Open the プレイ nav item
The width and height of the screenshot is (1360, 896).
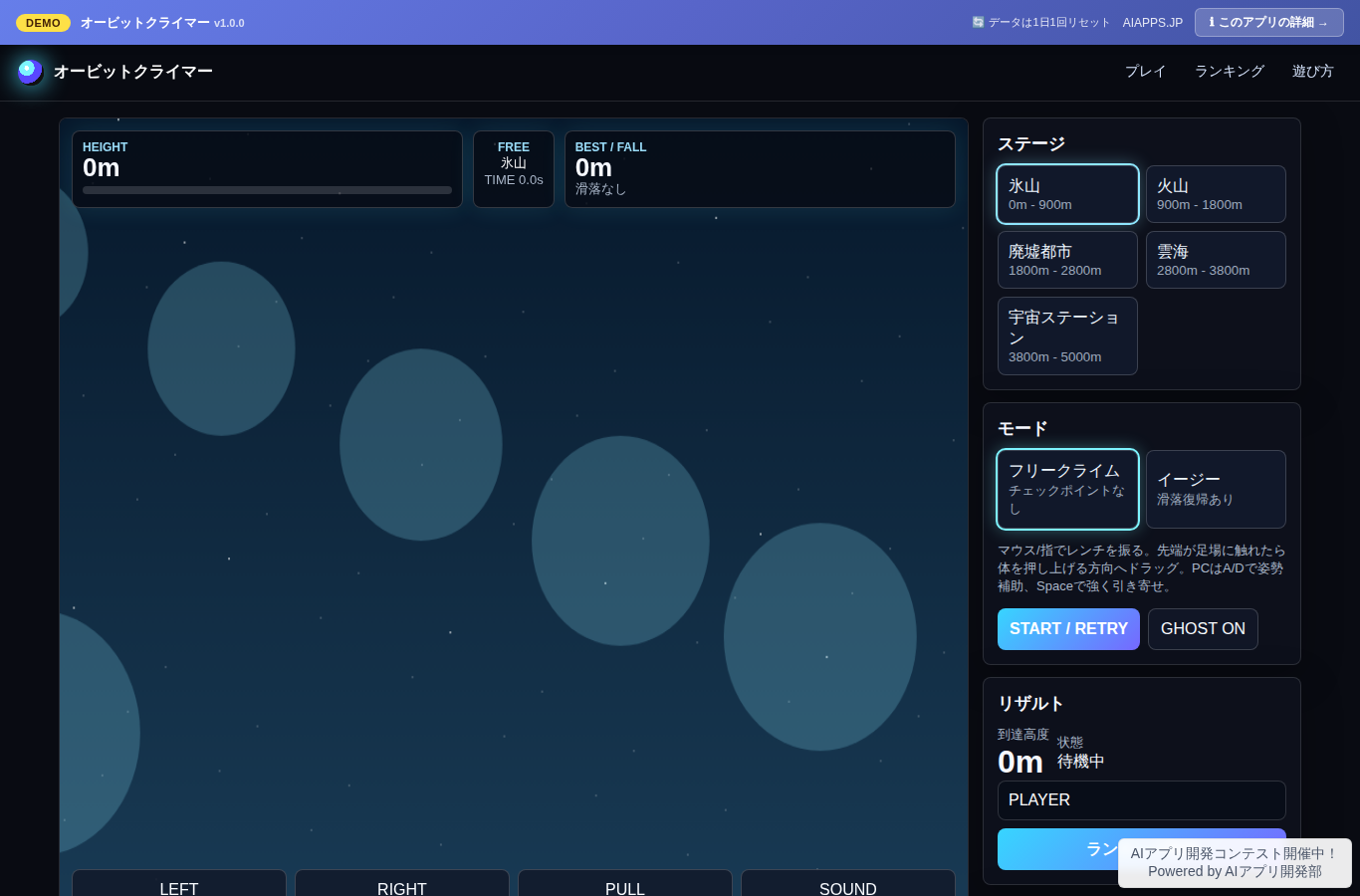click(x=1145, y=72)
